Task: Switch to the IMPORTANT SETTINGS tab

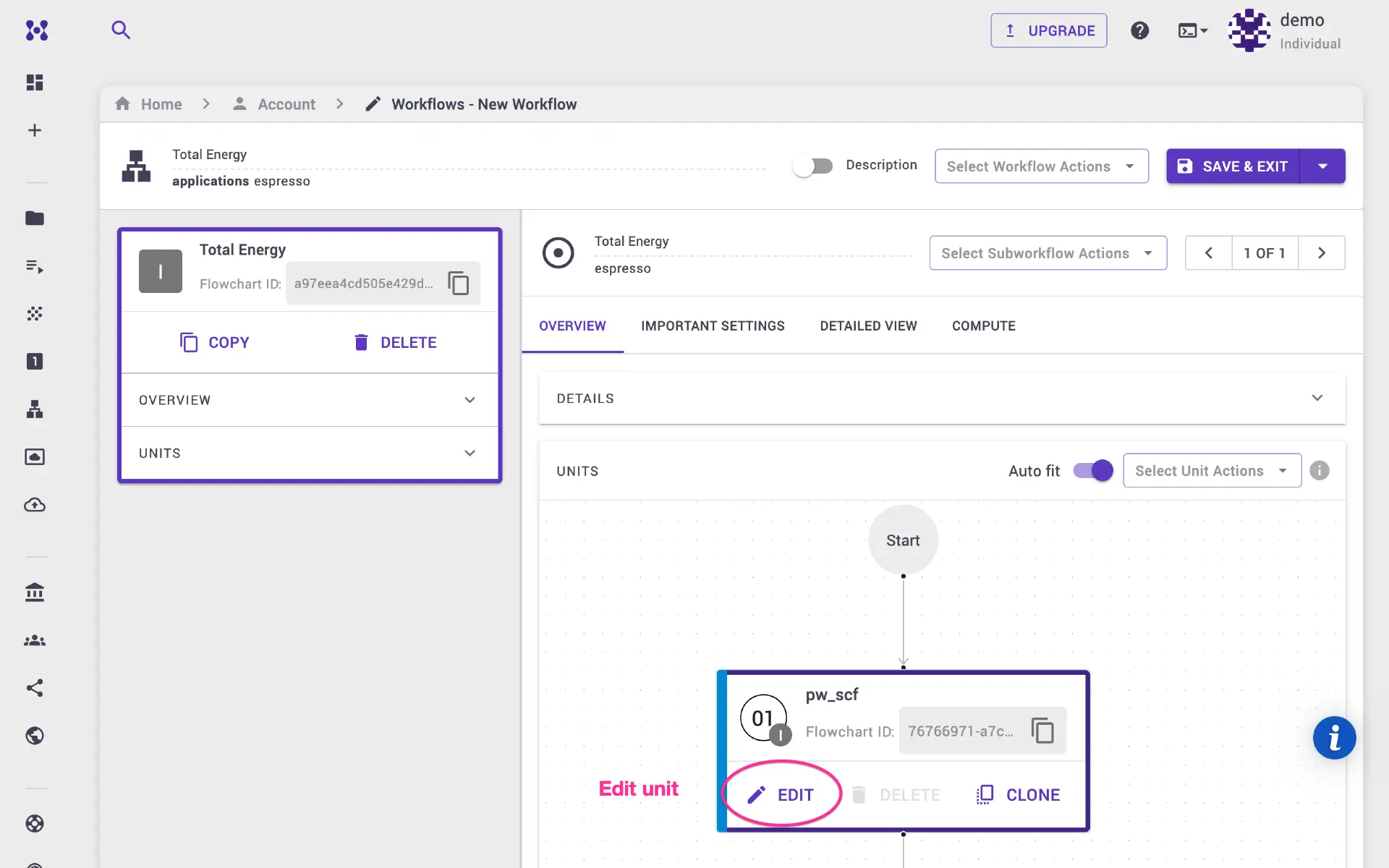Action: (x=713, y=326)
